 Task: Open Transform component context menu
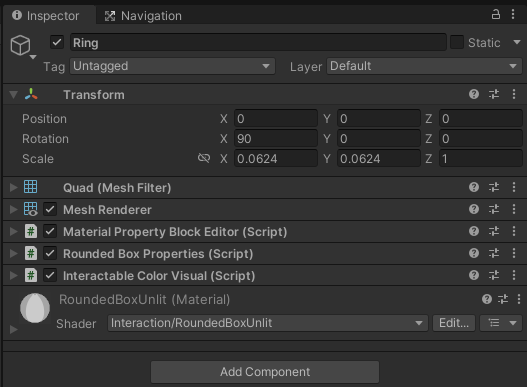[x=514, y=94]
